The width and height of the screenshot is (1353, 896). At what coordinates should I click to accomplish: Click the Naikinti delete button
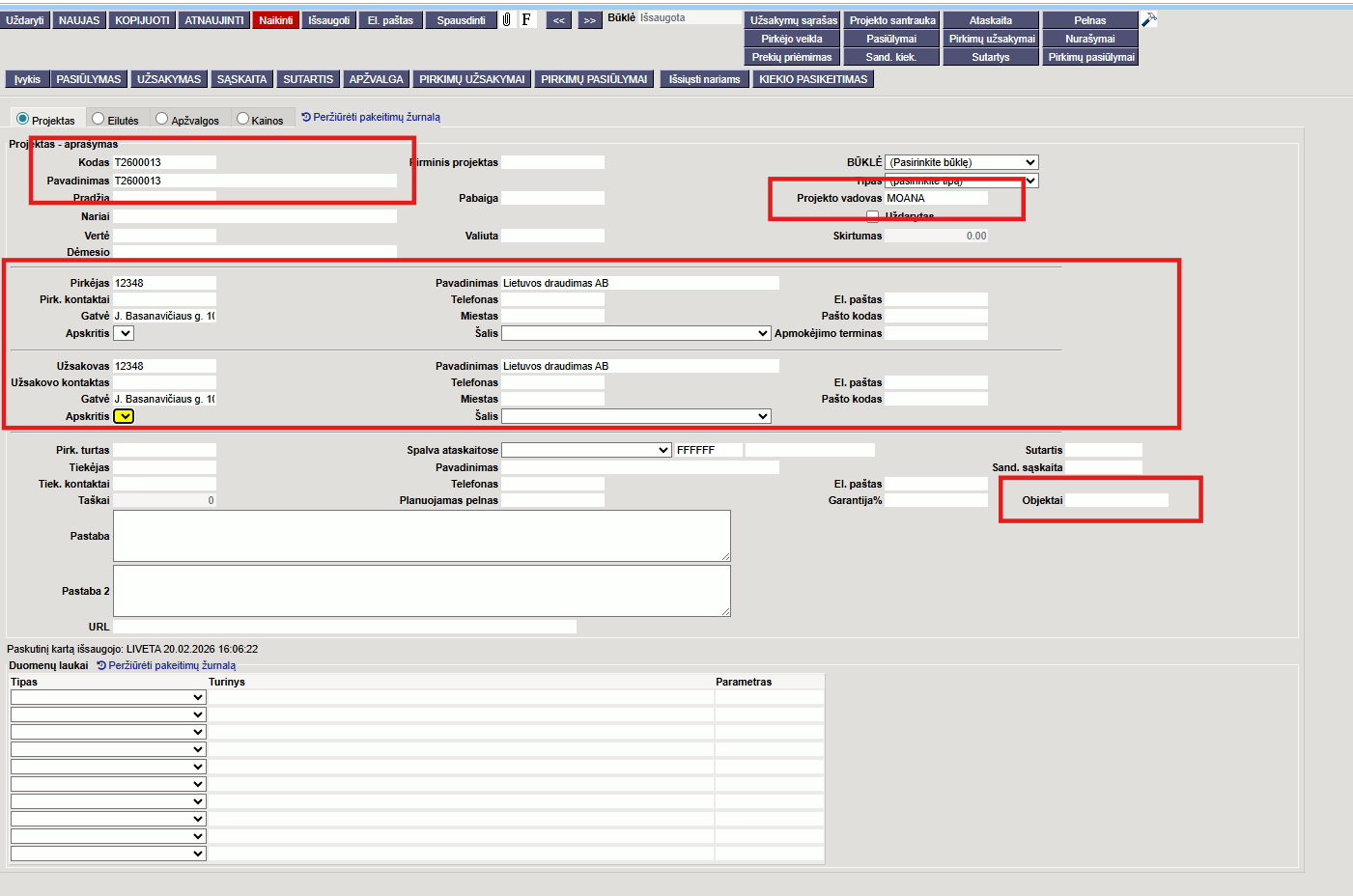pyautogui.click(x=275, y=20)
